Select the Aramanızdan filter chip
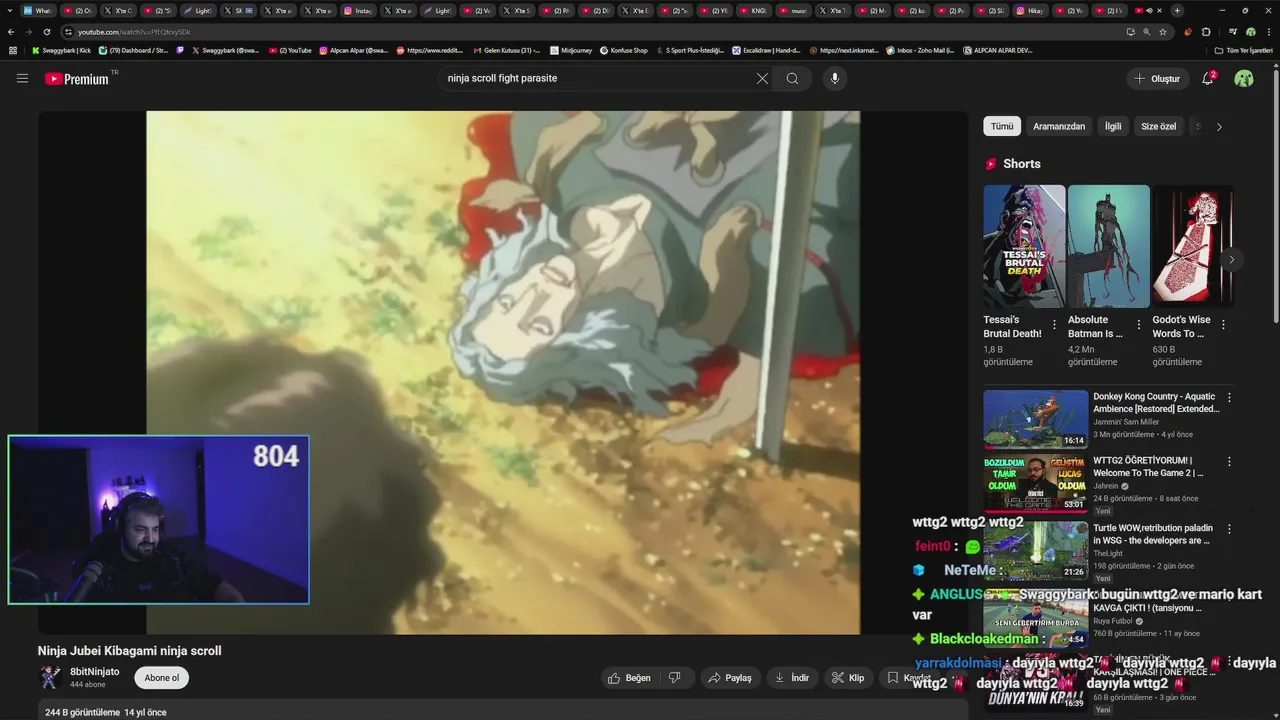 1059,126
